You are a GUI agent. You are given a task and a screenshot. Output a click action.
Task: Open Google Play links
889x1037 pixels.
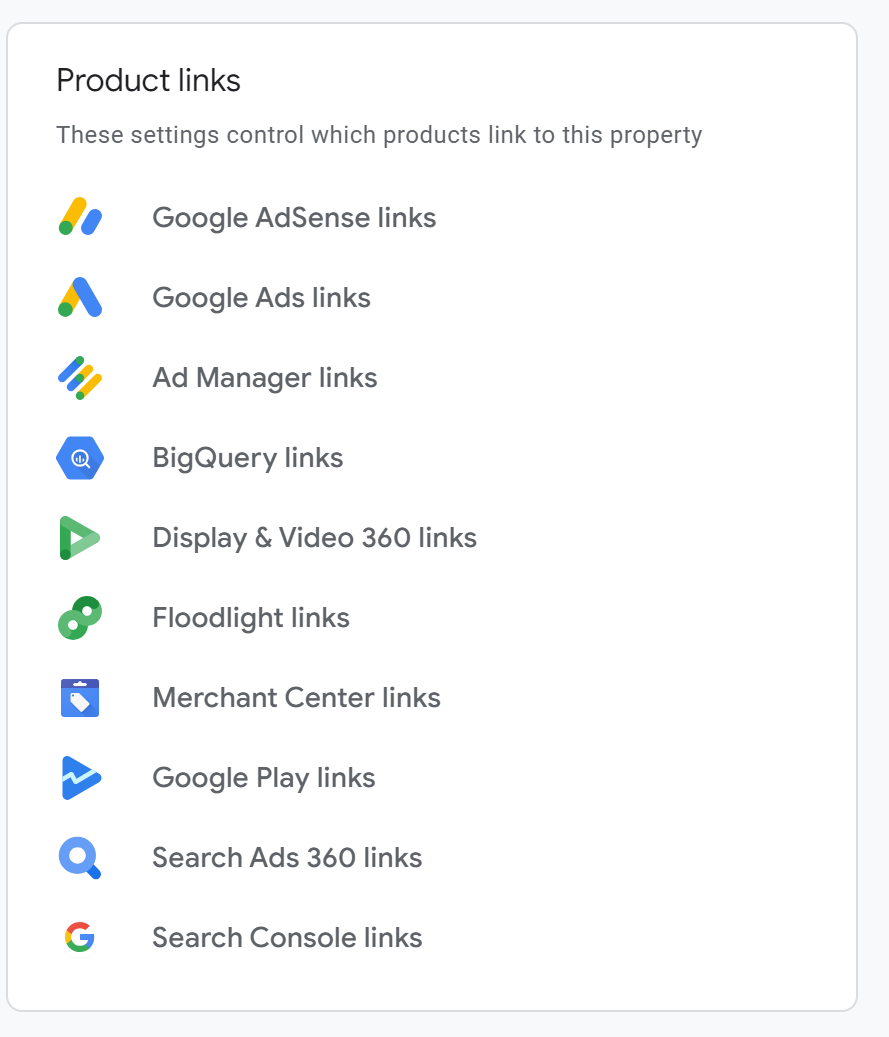coord(263,778)
